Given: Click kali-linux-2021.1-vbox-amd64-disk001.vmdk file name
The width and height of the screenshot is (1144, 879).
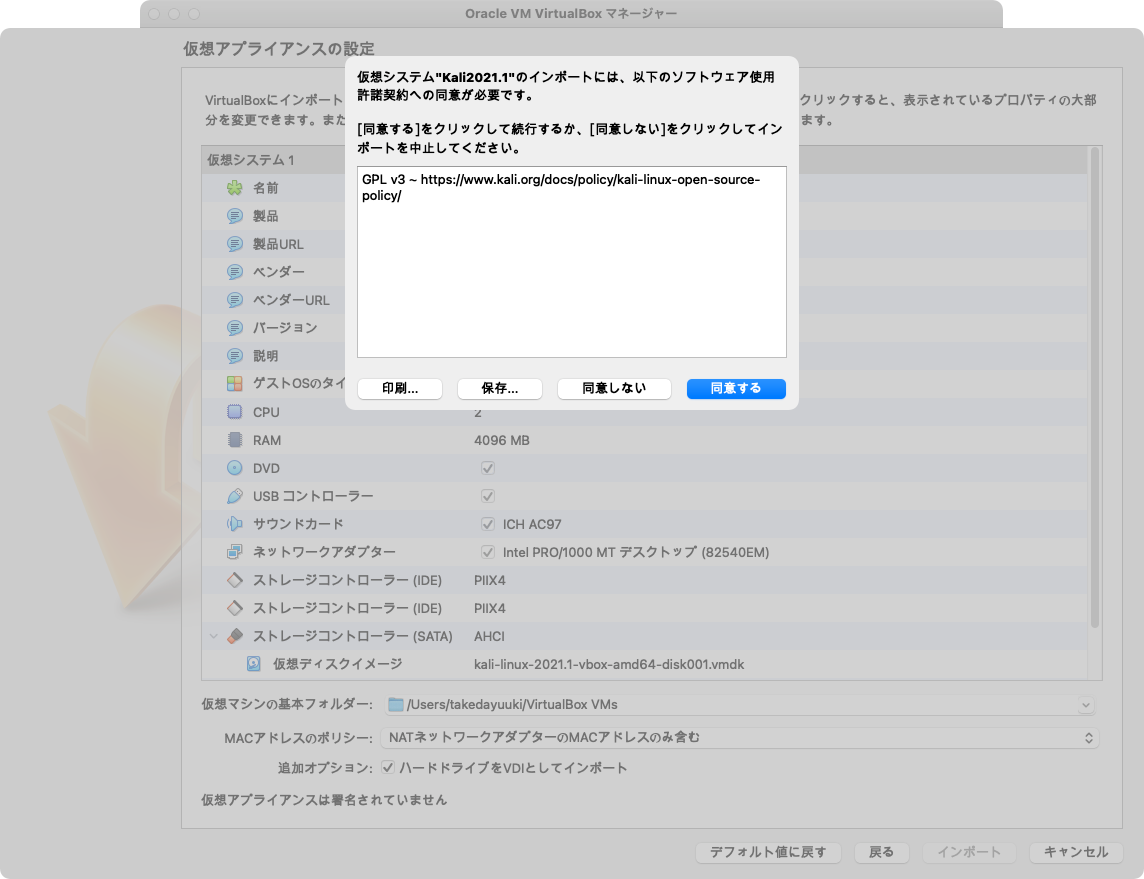Looking at the screenshot, I should [609, 665].
